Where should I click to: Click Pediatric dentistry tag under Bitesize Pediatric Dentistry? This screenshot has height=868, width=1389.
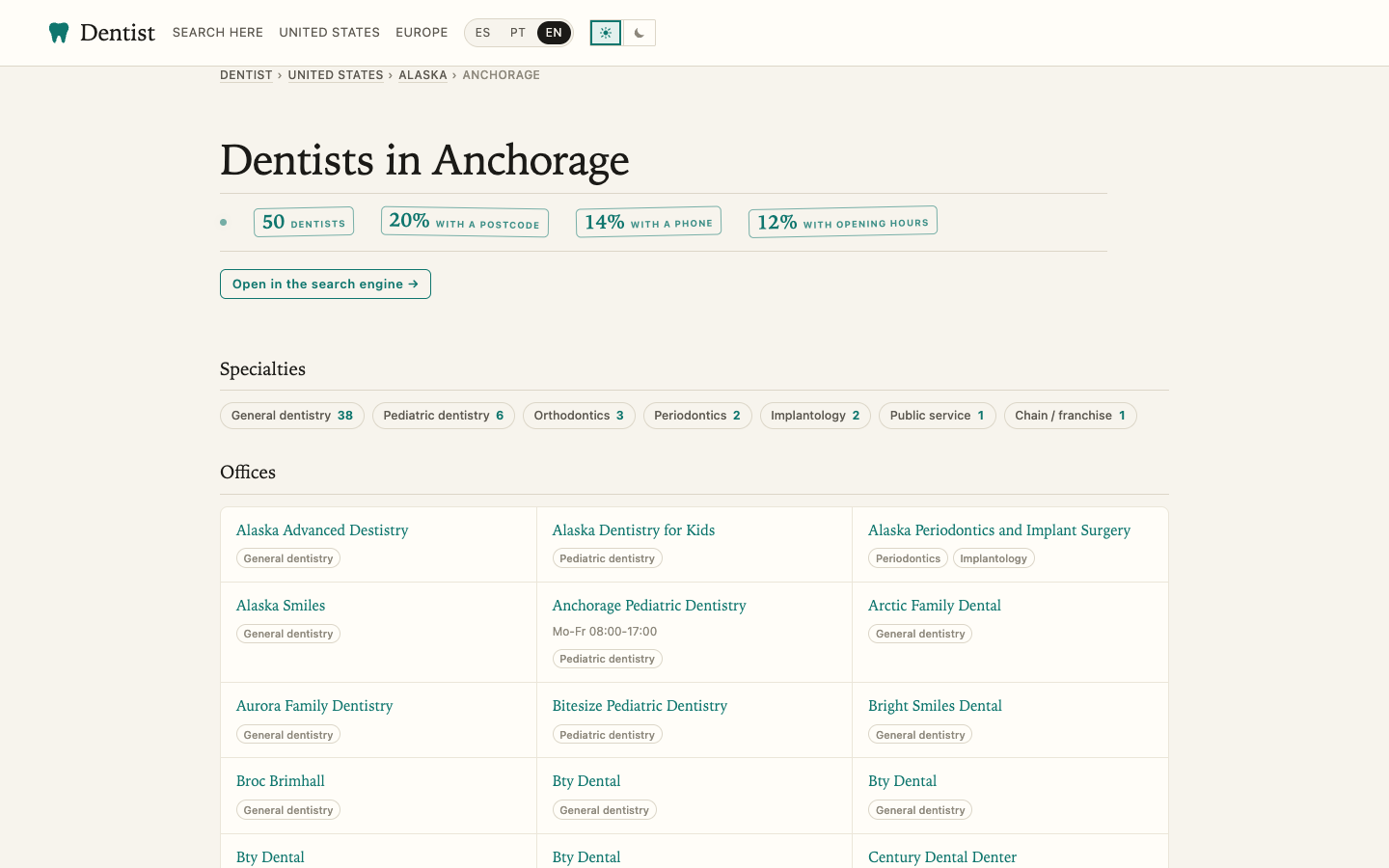[608, 735]
